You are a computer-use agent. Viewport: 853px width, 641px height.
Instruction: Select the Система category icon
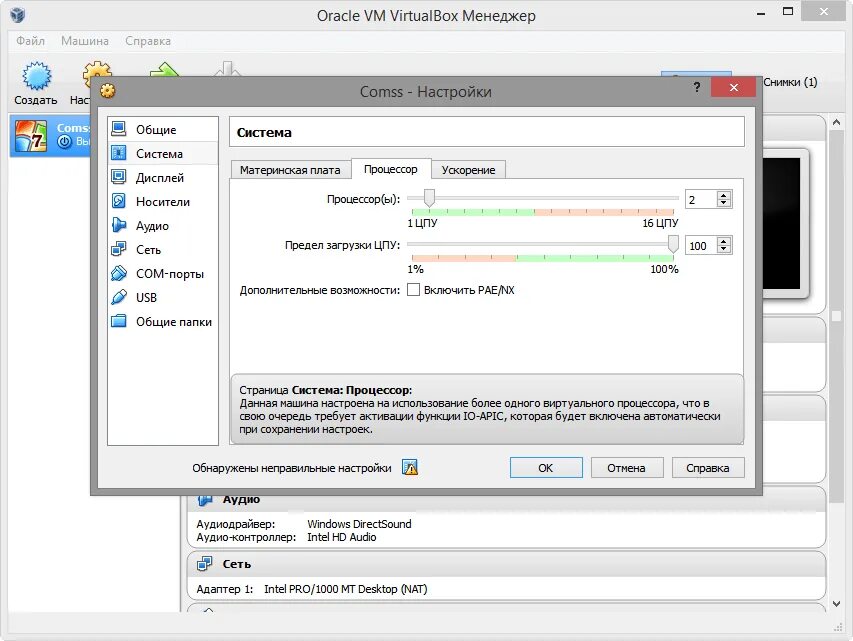[119, 153]
